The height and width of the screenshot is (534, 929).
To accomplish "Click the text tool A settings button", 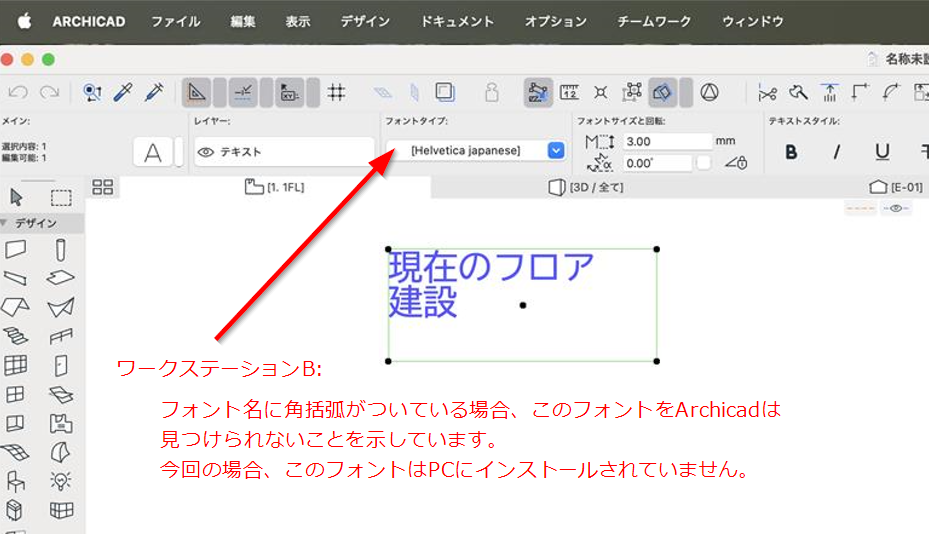I will (x=153, y=152).
